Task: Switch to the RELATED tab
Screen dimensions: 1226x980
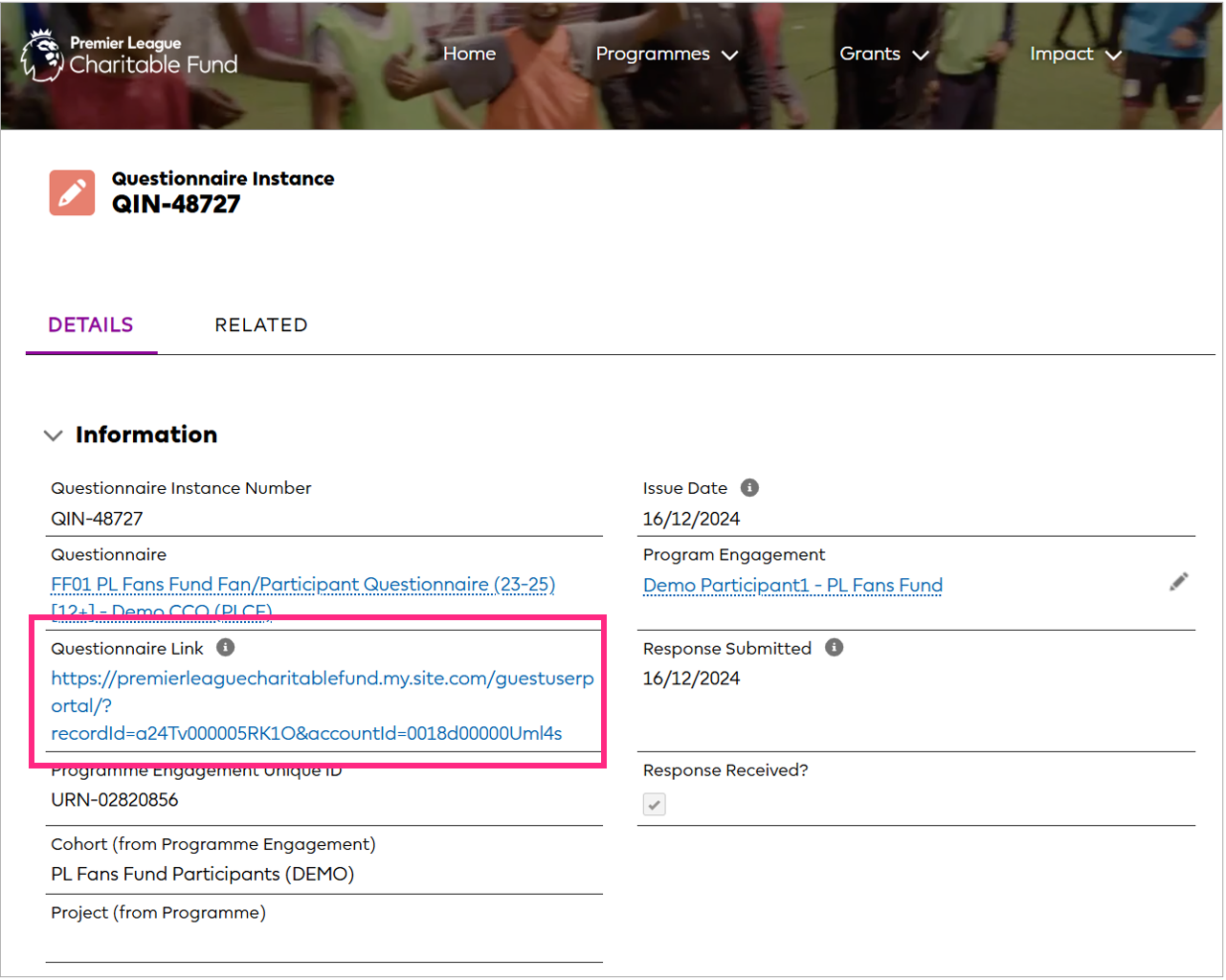Action: point(261,325)
